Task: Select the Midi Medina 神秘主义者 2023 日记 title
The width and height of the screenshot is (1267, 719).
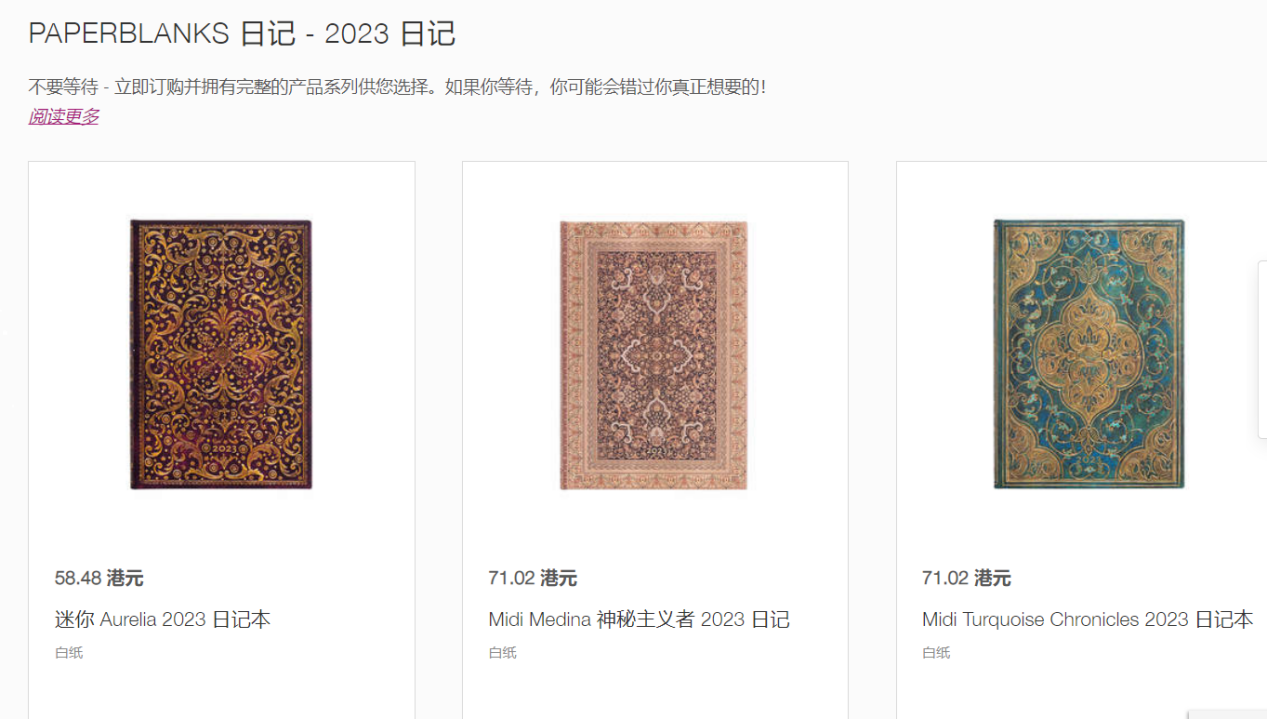Action: [639, 620]
